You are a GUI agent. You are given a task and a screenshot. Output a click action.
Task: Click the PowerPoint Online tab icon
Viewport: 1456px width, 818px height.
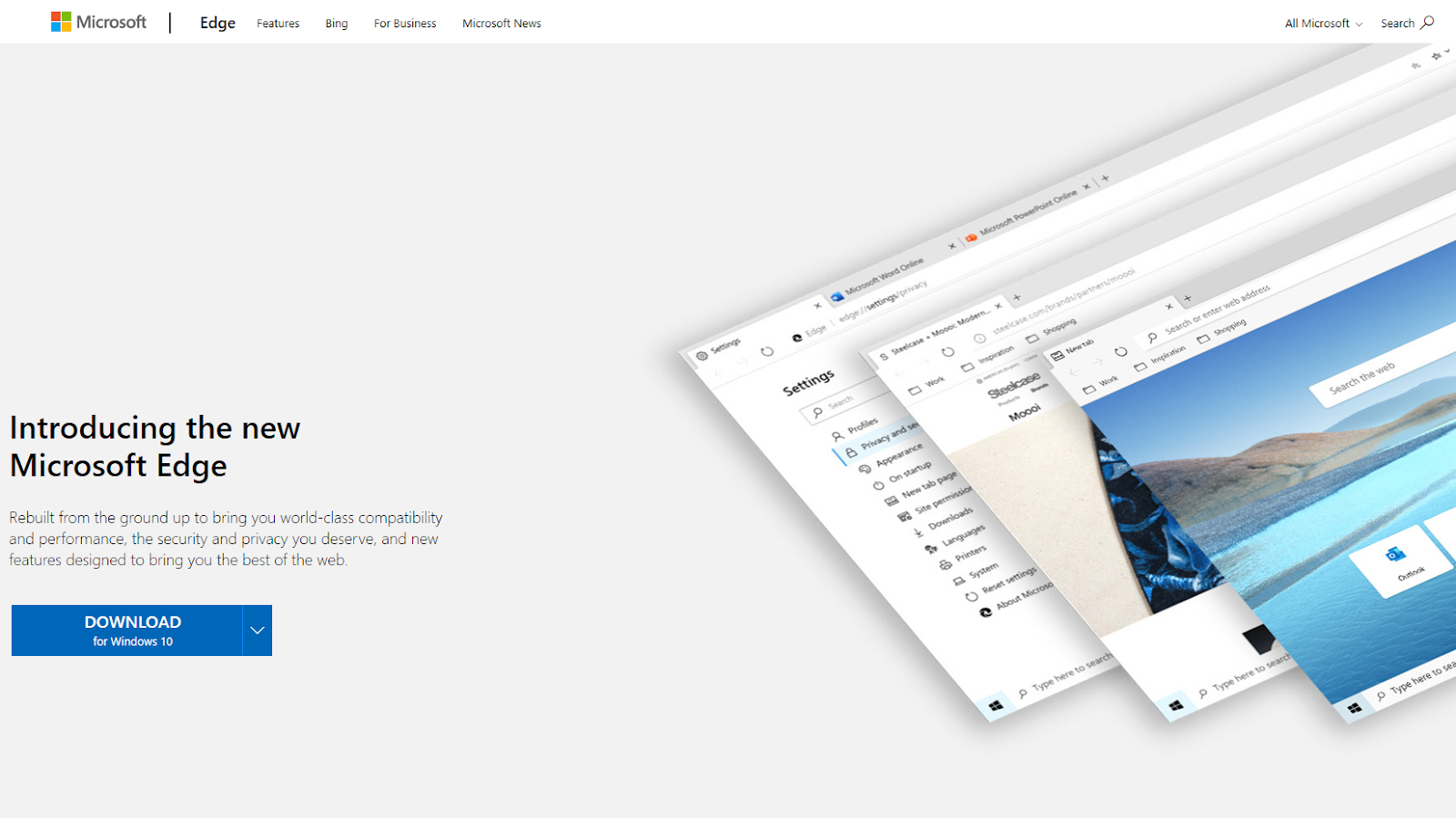[x=971, y=237]
